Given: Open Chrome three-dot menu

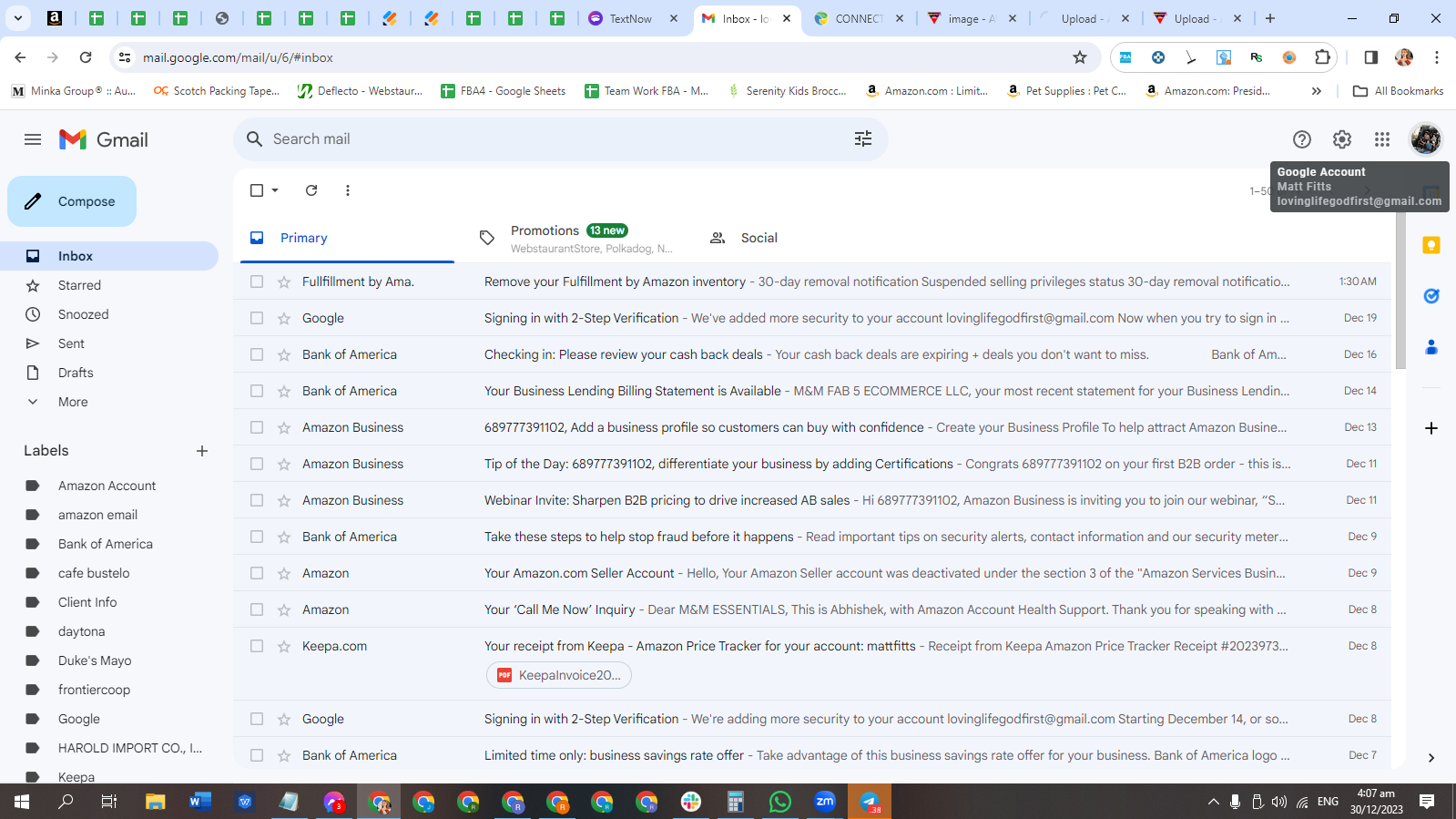Looking at the screenshot, I should pyautogui.click(x=1437, y=57).
